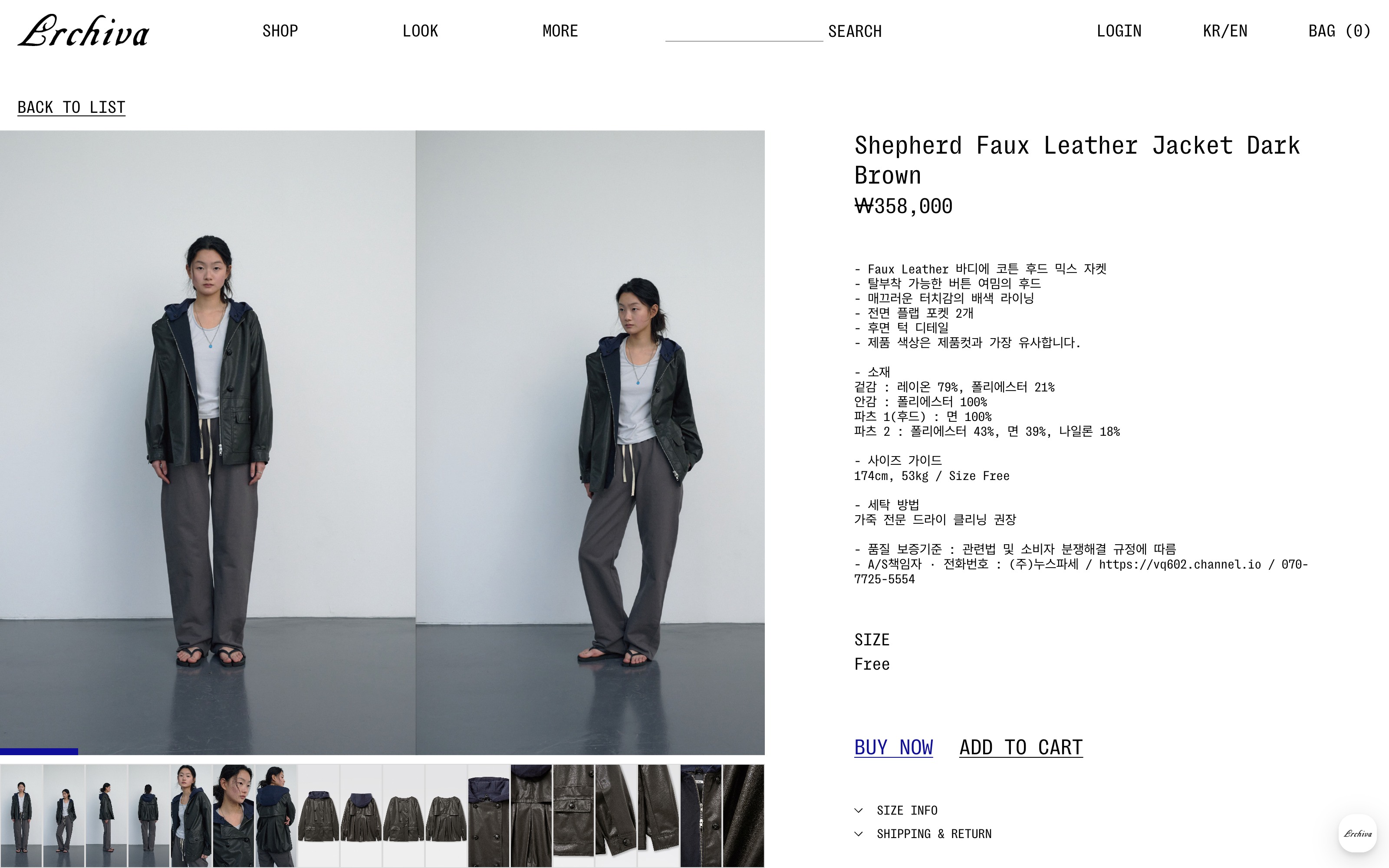Go to LOGIN page

pyautogui.click(x=1119, y=31)
